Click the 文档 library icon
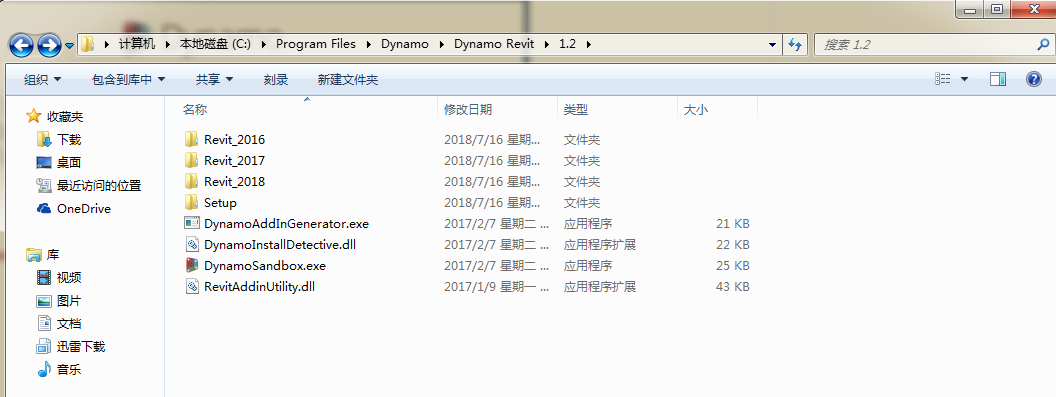The height and width of the screenshot is (397, 1056). point(44,323)
